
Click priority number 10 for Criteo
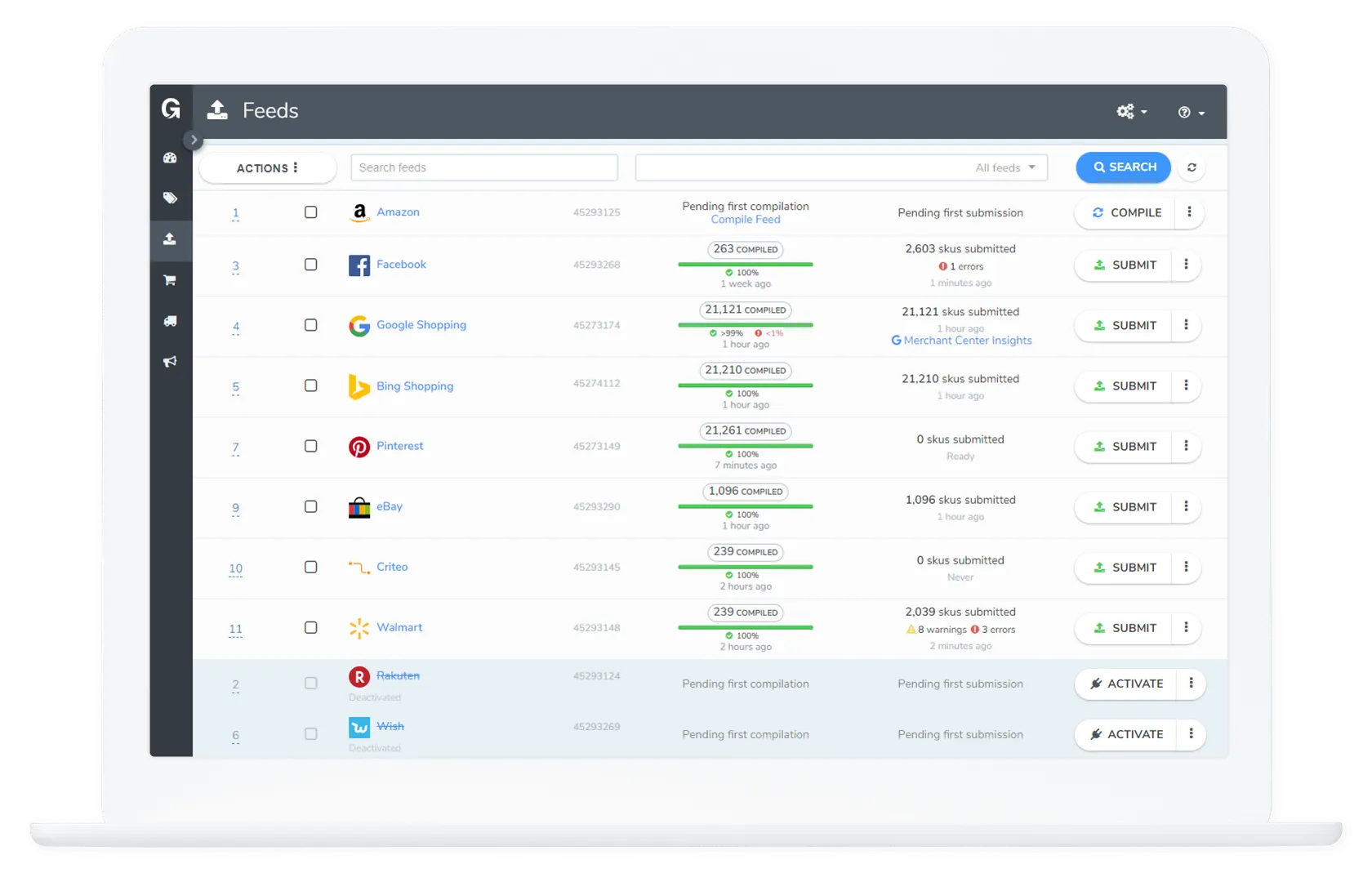click(x=235, y=568)
